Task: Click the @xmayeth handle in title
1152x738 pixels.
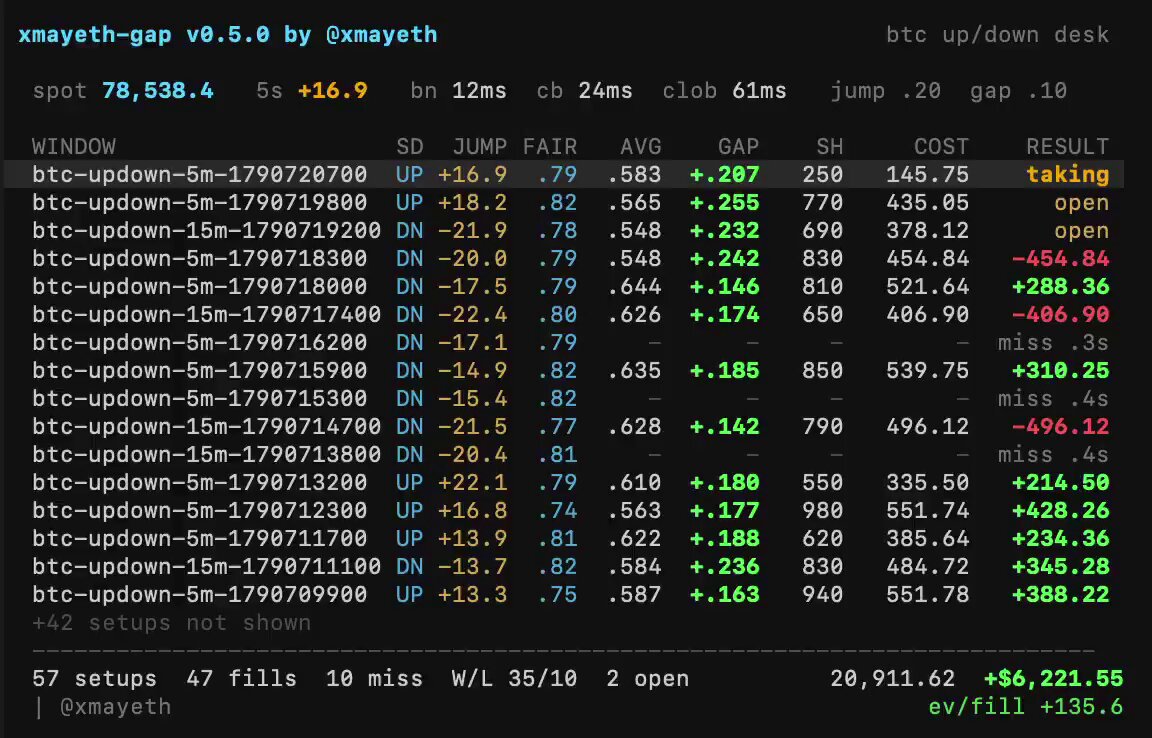Action: pos(381,35)
